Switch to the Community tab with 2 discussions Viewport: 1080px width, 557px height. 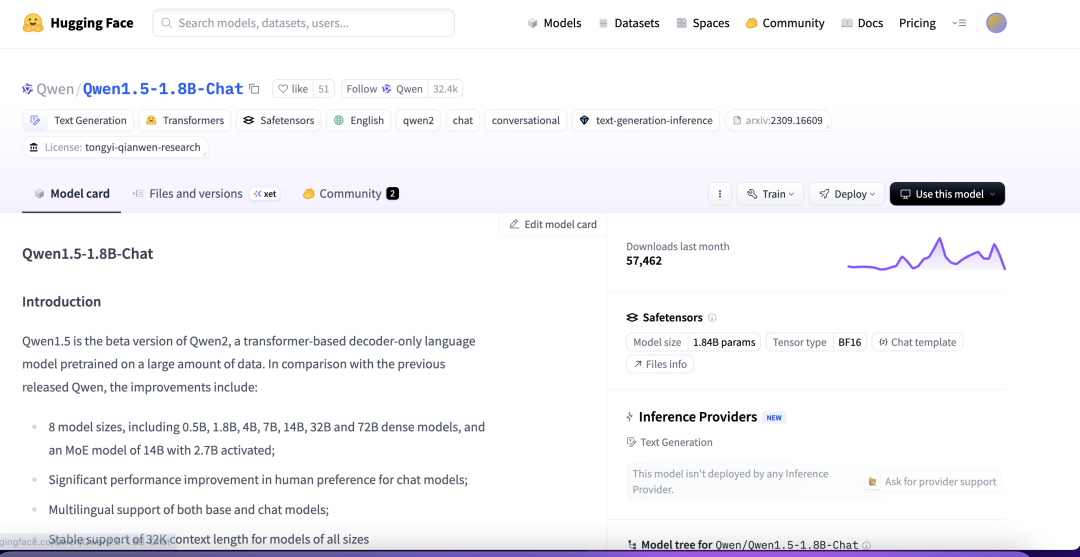(351, 193)
